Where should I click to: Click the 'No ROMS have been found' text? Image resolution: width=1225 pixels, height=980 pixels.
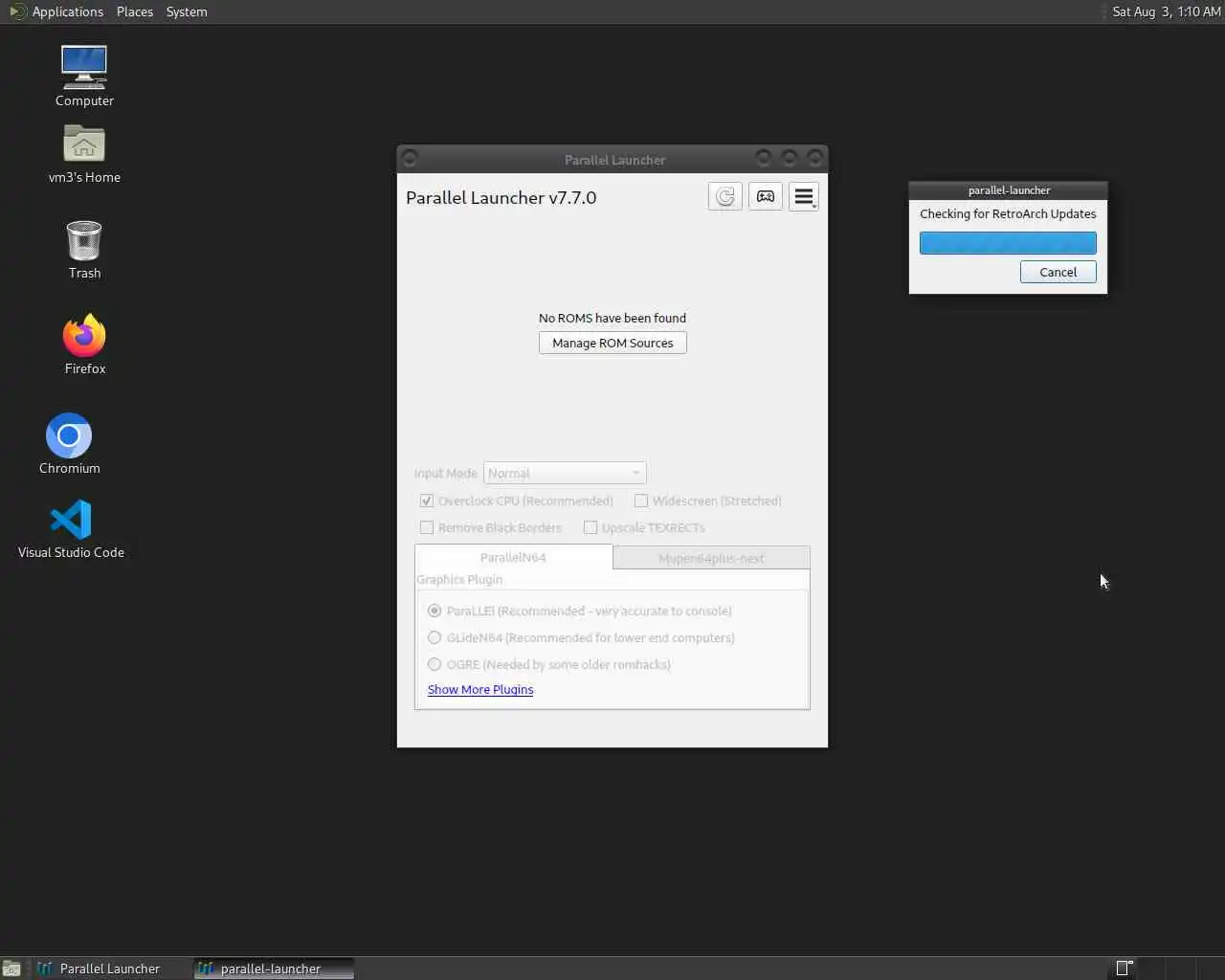click(x=612, y=318)
